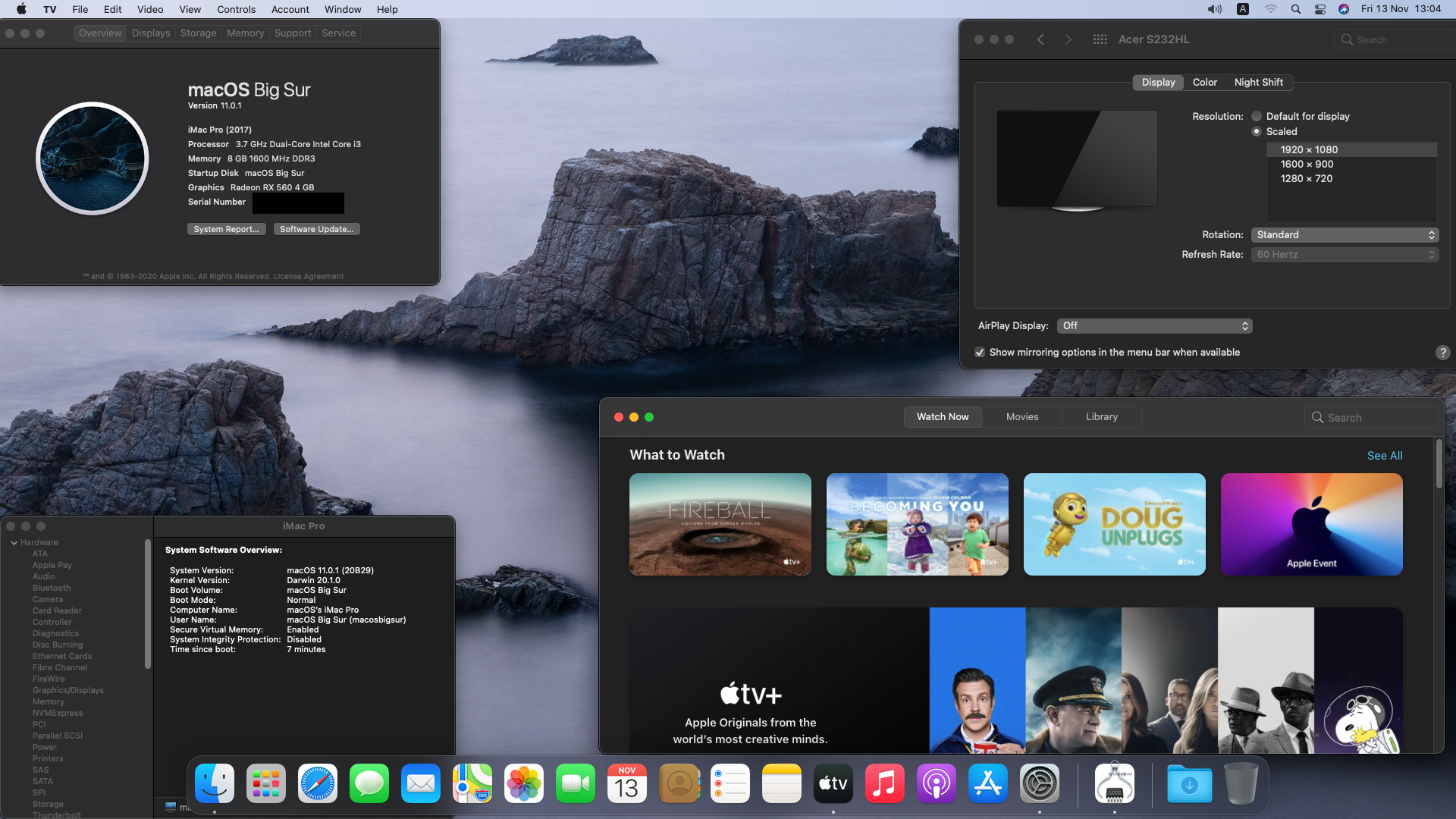Open System Preferences gear in Dock
Image resolution: width=1456 pixels, height=819 pixels.
[1040, 783]
